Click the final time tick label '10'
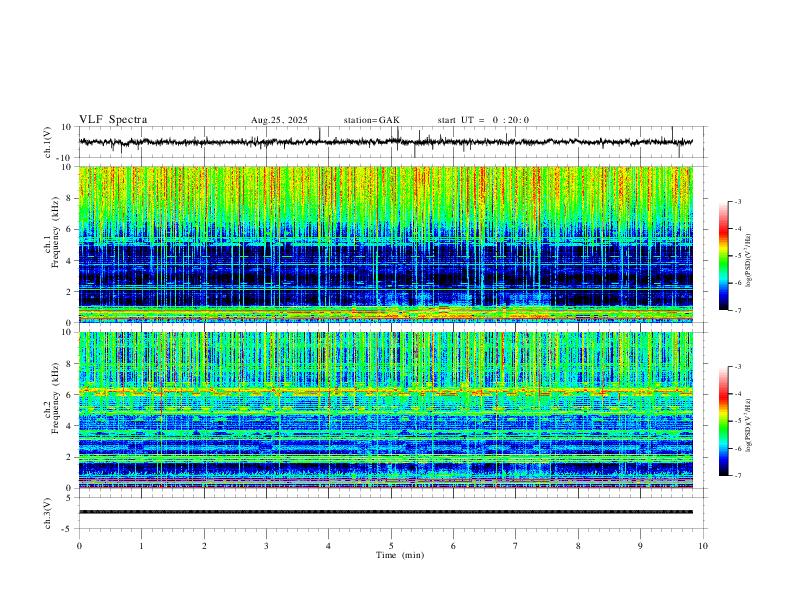This screenshot has height=612, width=792. coord(703,546)
